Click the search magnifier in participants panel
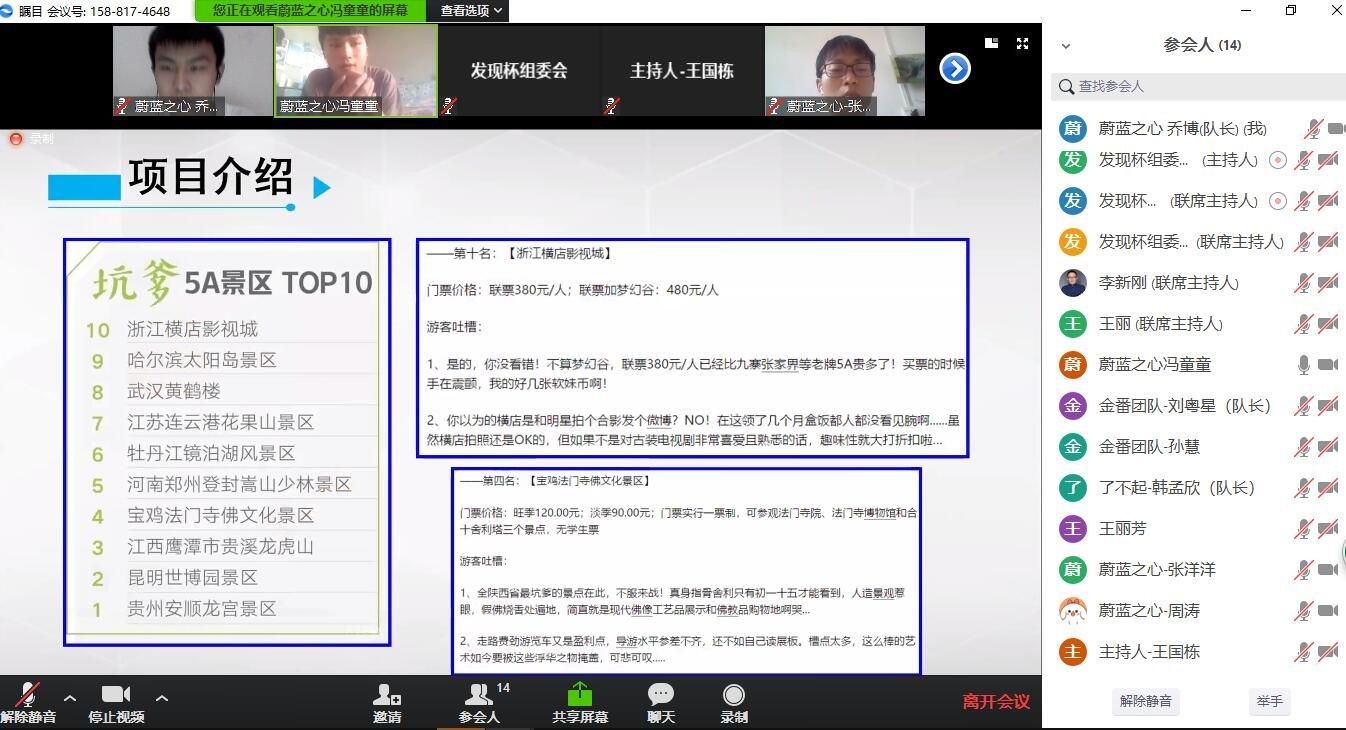 coord(1067,87)
